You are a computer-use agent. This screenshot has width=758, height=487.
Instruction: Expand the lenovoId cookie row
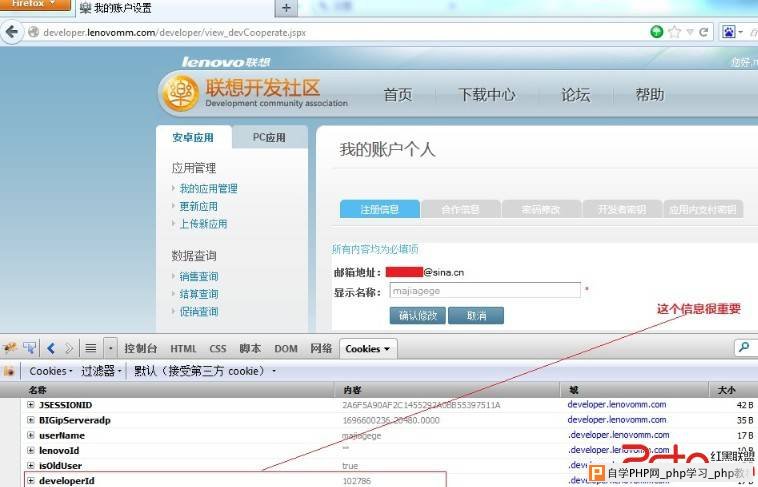31,450
